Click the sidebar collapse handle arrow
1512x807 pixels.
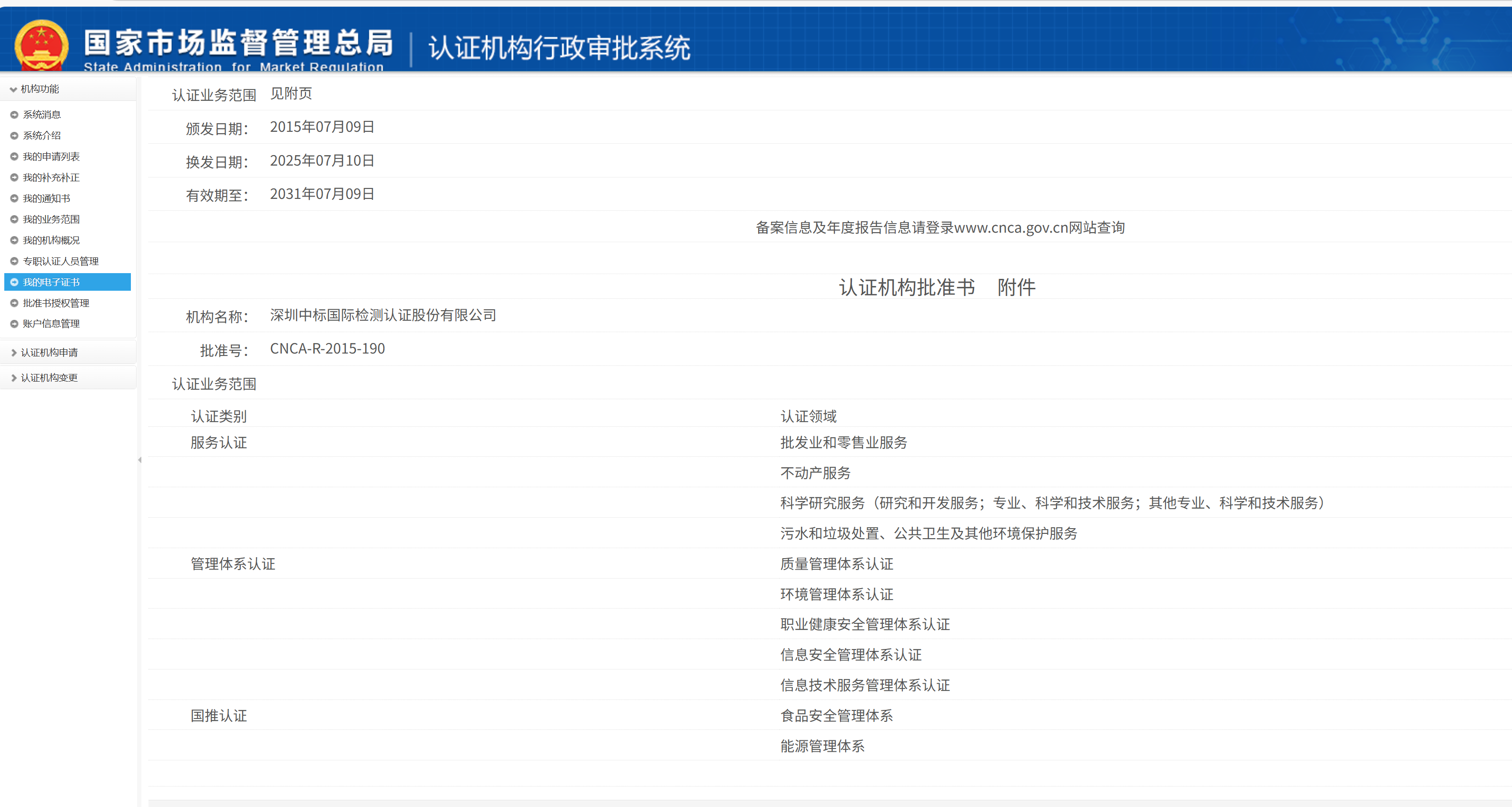point(140,460)
